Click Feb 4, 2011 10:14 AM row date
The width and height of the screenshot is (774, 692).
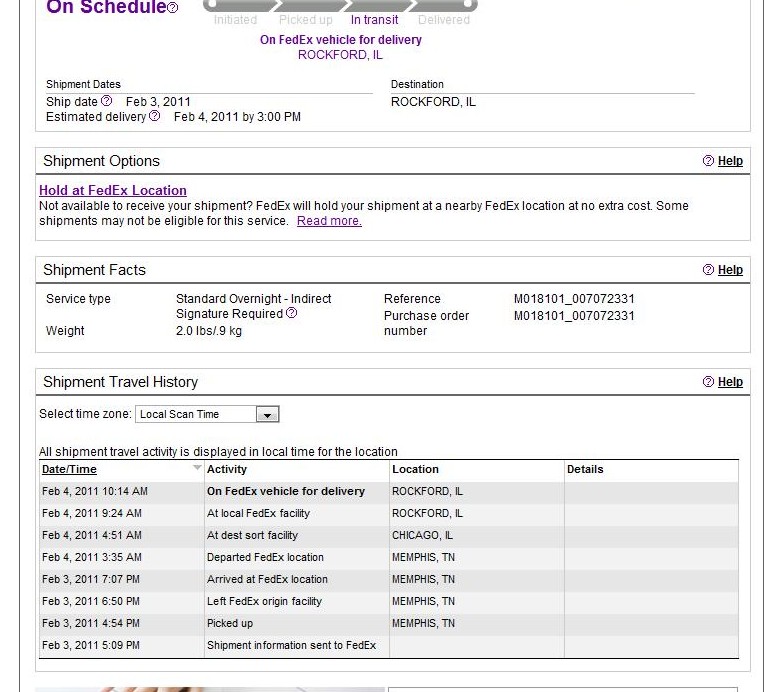(x=95, y=491)
